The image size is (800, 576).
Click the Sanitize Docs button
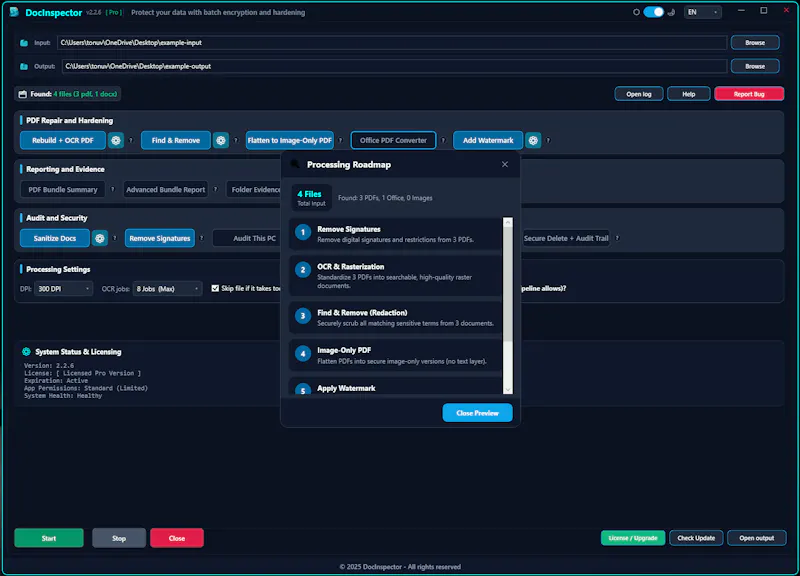point(55,238)
